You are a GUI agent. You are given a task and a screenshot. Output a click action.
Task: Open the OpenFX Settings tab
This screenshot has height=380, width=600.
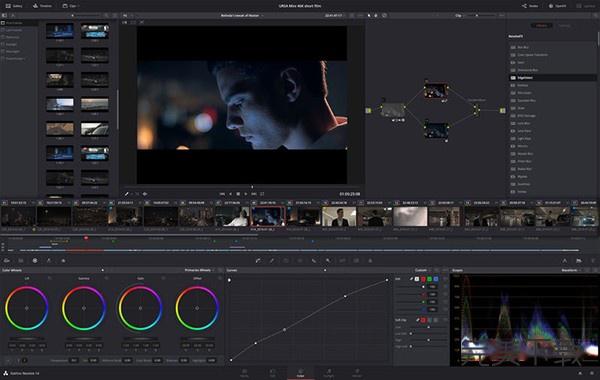pyautogui.click(x=564, y=26)
